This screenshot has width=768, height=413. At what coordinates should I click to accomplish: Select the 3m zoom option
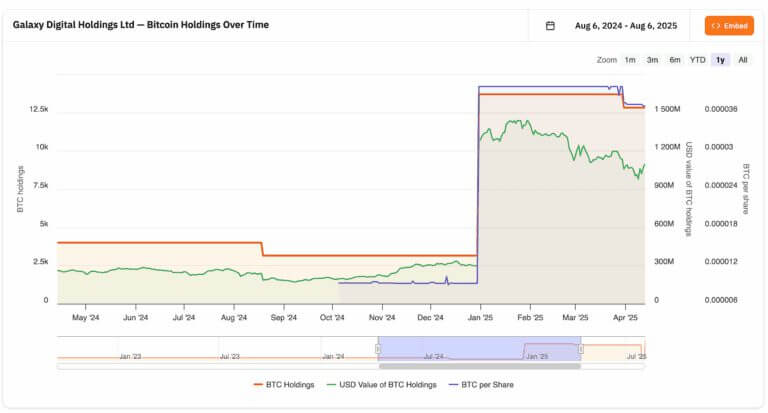(652, 60)
